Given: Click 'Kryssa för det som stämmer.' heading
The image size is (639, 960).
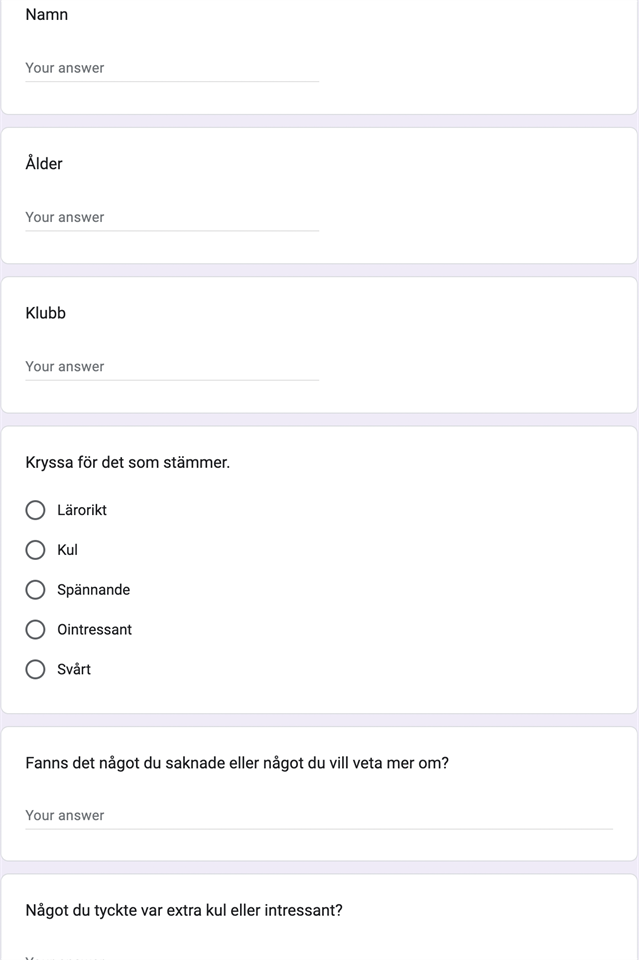Looking at the screenshot, I should tap(127, 463).
